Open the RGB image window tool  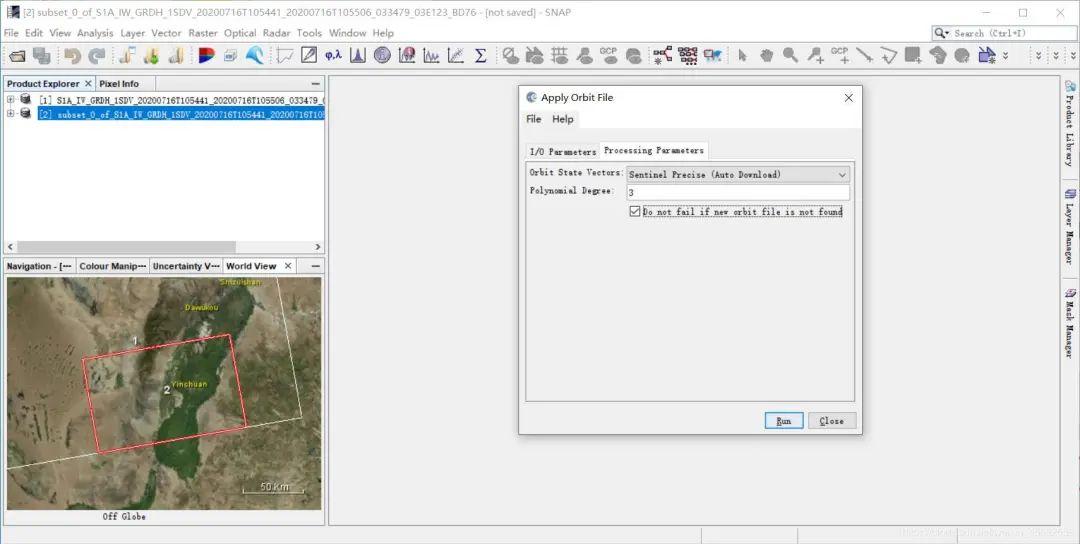(207, 56)
